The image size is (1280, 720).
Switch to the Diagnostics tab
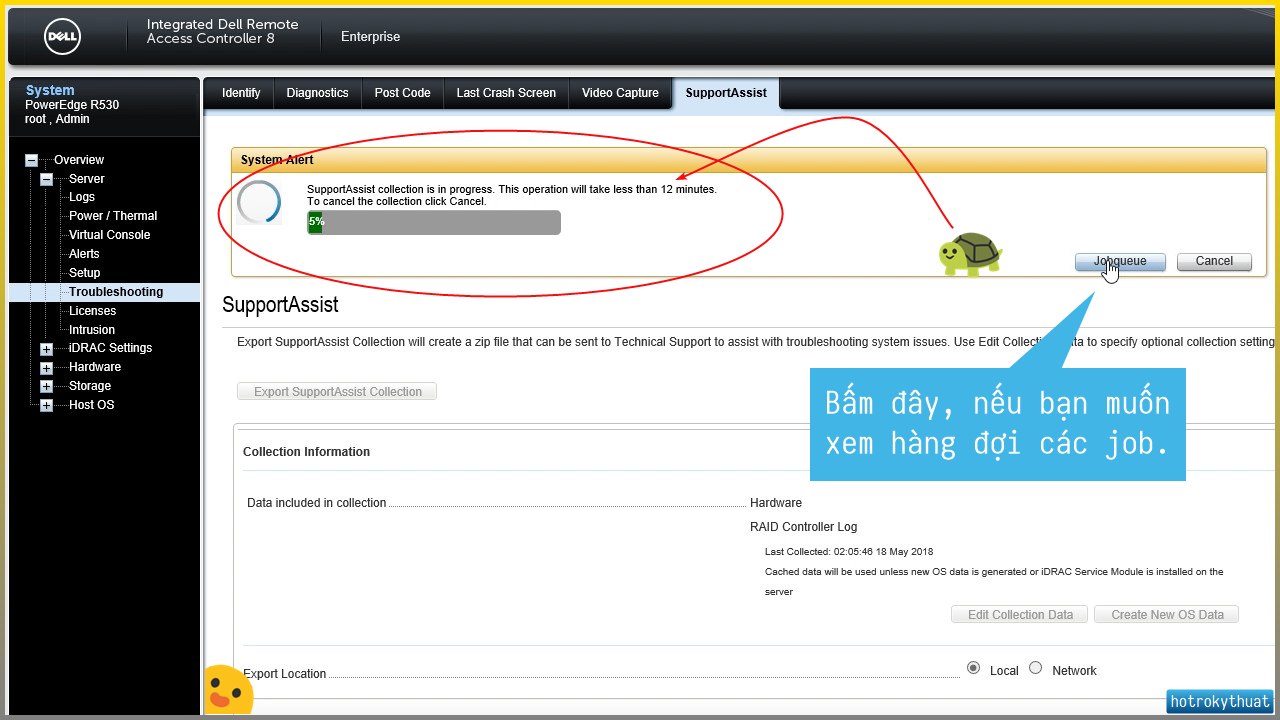317,93
